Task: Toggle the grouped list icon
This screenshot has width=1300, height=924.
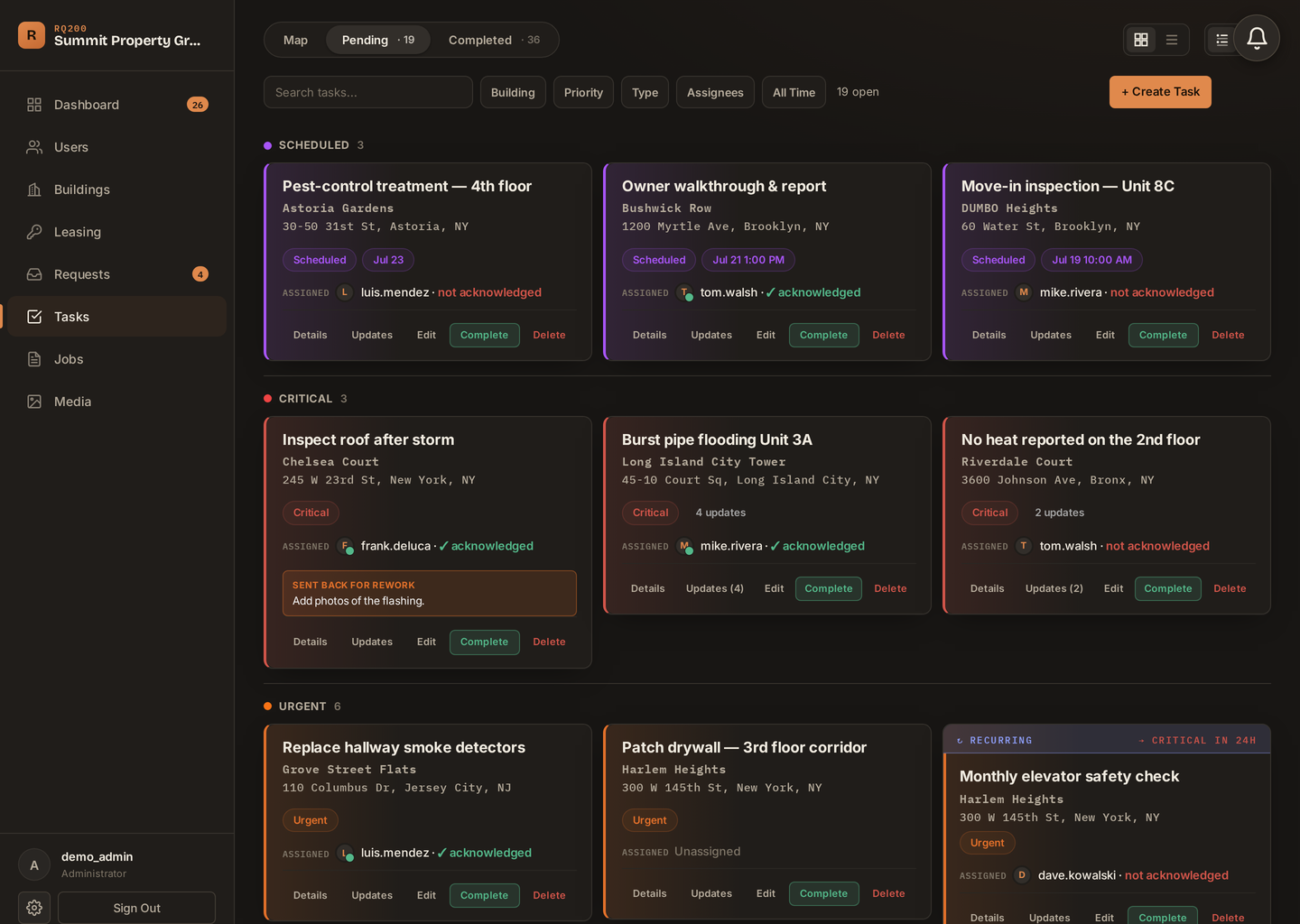Action: [x=1221, y=40]
